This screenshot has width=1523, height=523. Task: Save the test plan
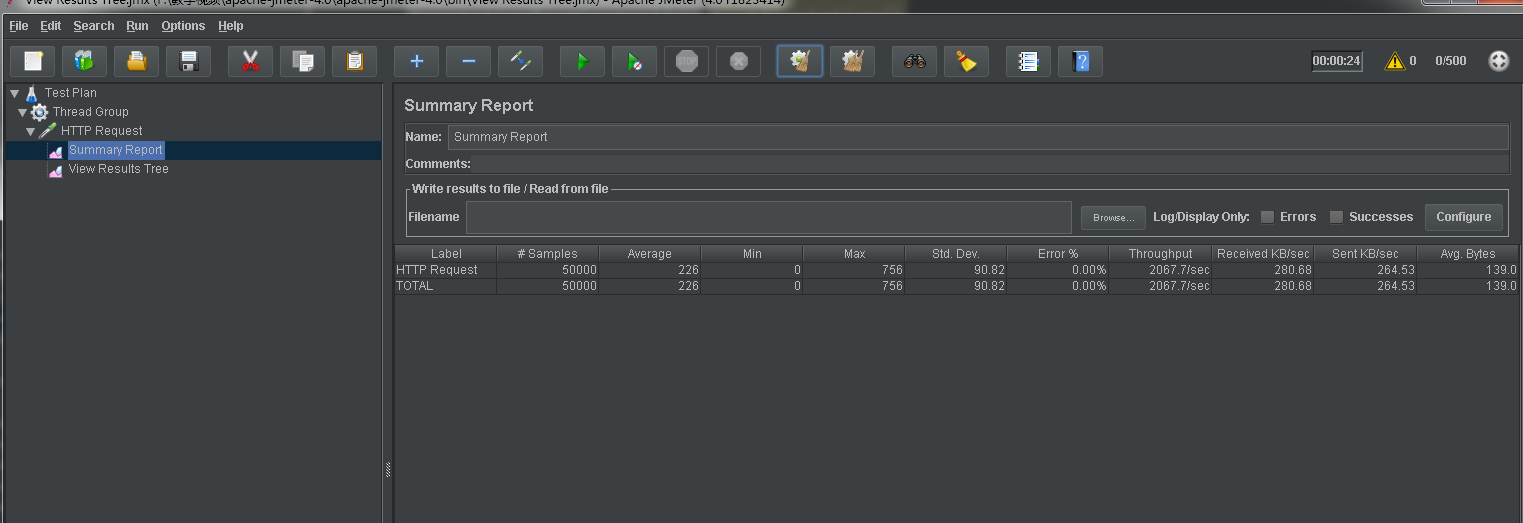pos(188,62)
